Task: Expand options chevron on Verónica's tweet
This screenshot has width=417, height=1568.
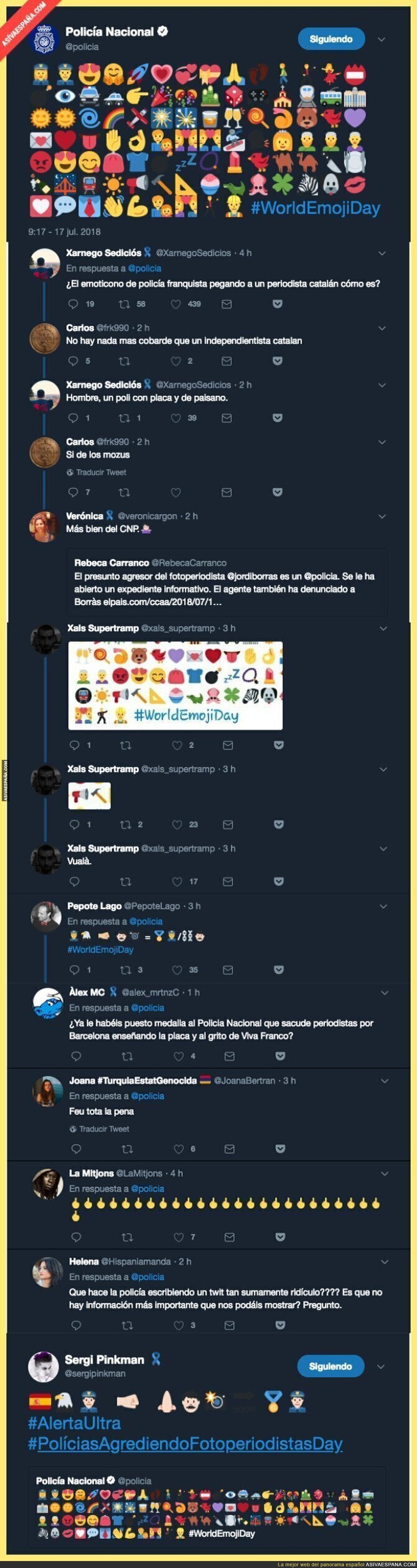Action: [x=382, y=516]
